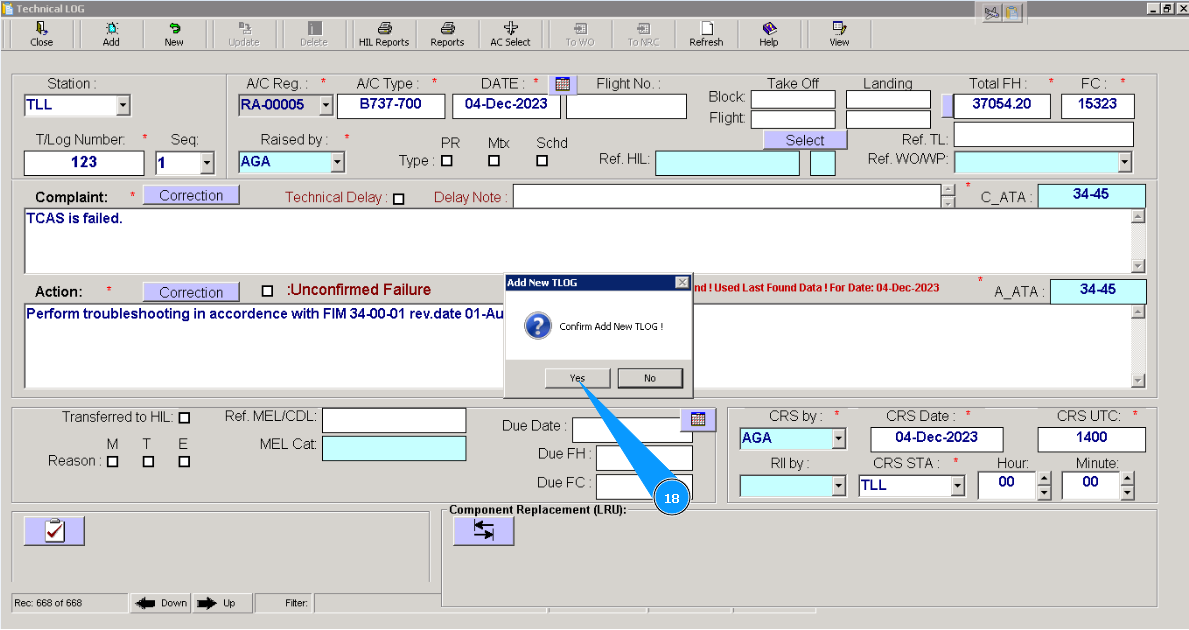Click the Ref. MEL/CDL field

(394, 420)
